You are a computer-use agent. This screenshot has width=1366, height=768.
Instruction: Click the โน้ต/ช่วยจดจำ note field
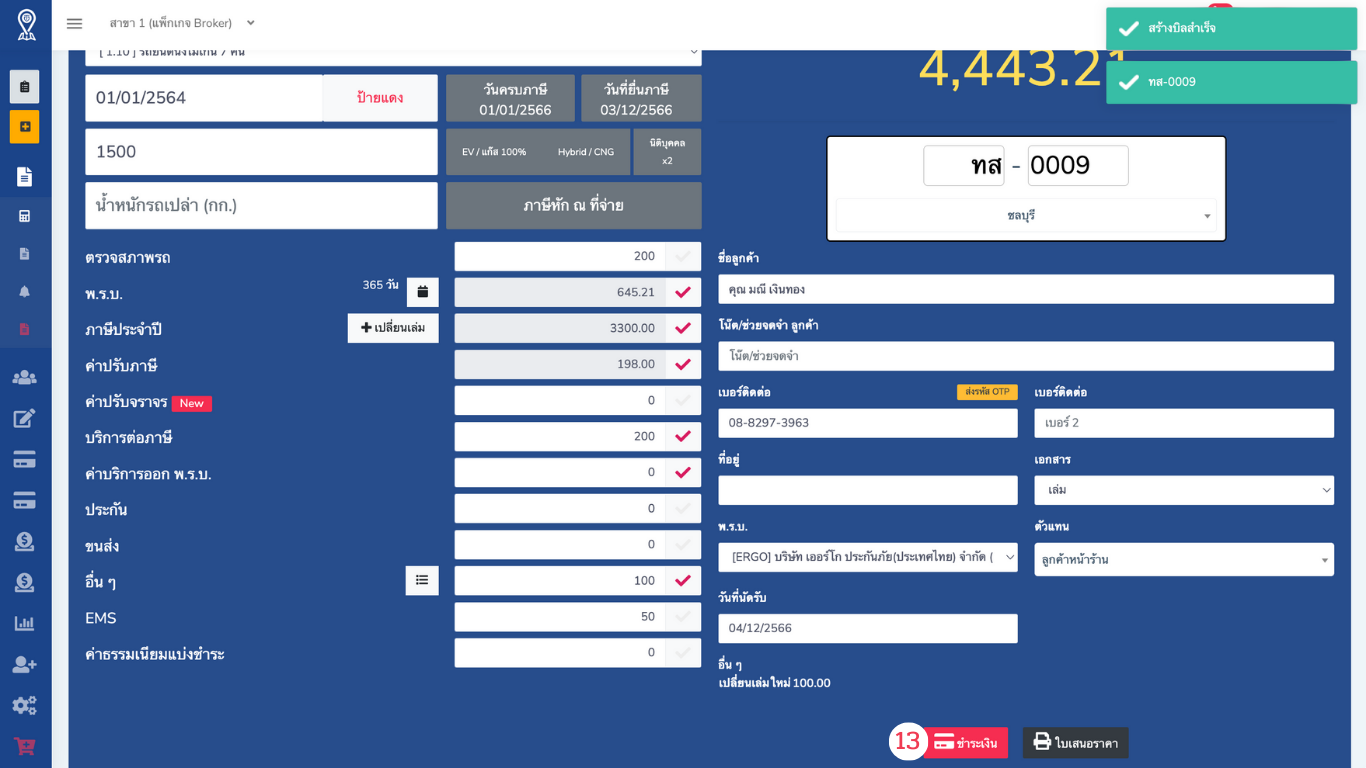pyautogui.click(x=1026, y=356)
